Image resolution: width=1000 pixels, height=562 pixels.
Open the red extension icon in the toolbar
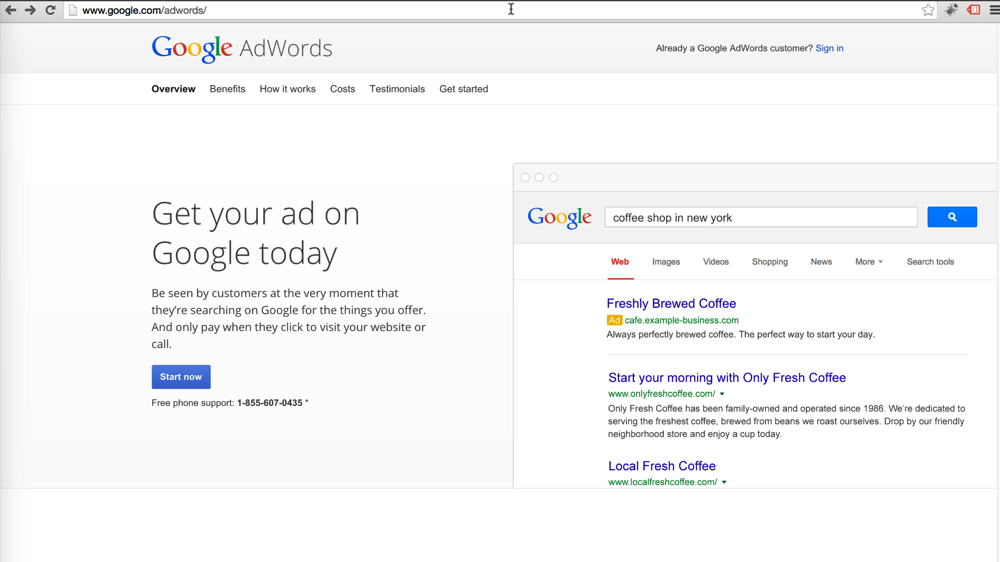(973, 10)
